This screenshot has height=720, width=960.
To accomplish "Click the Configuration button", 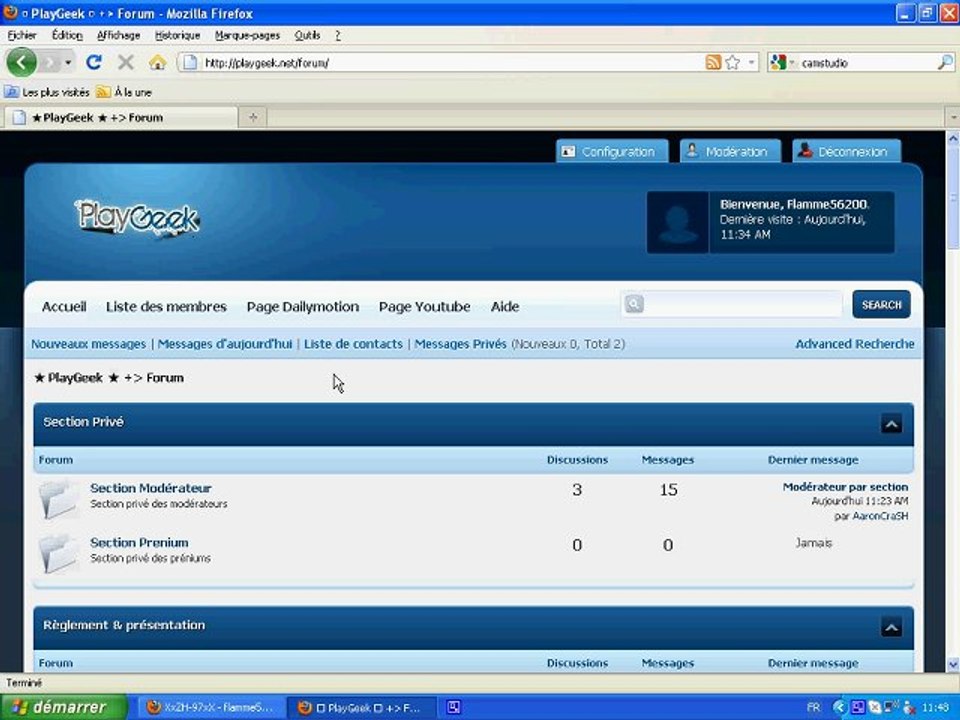I will pyautogui.click(x=612, y=151).
